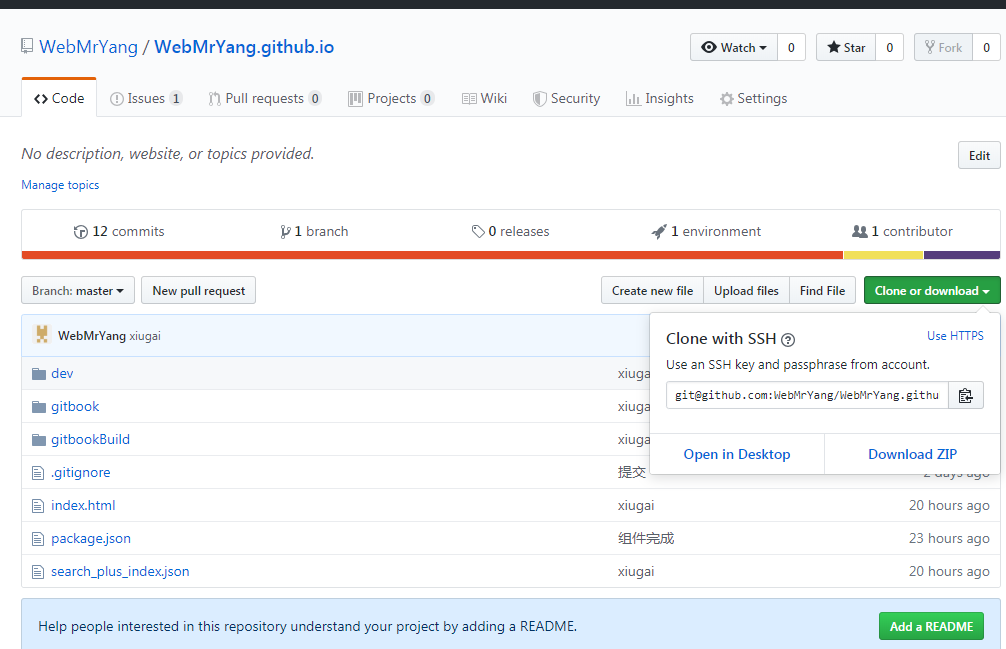Fork this repository
The height and width of the screenshot is (649, 1006).
coord(943,47)
